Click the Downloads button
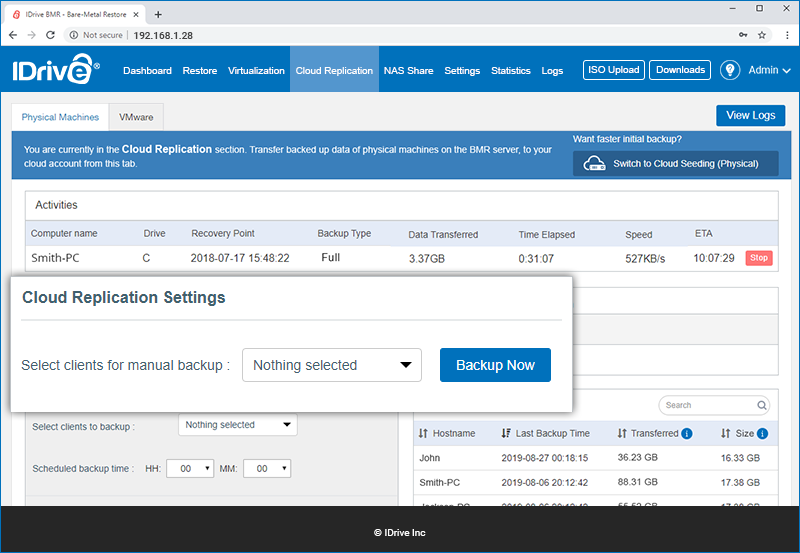The height and width of the screenshot is (553, 800). pos(680,70)
